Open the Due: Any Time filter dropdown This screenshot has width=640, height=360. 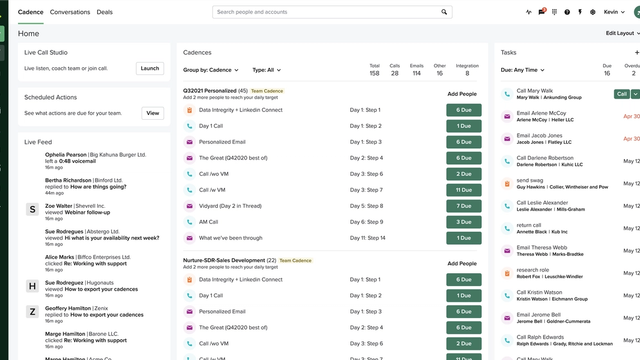click(x=522, y=70)
